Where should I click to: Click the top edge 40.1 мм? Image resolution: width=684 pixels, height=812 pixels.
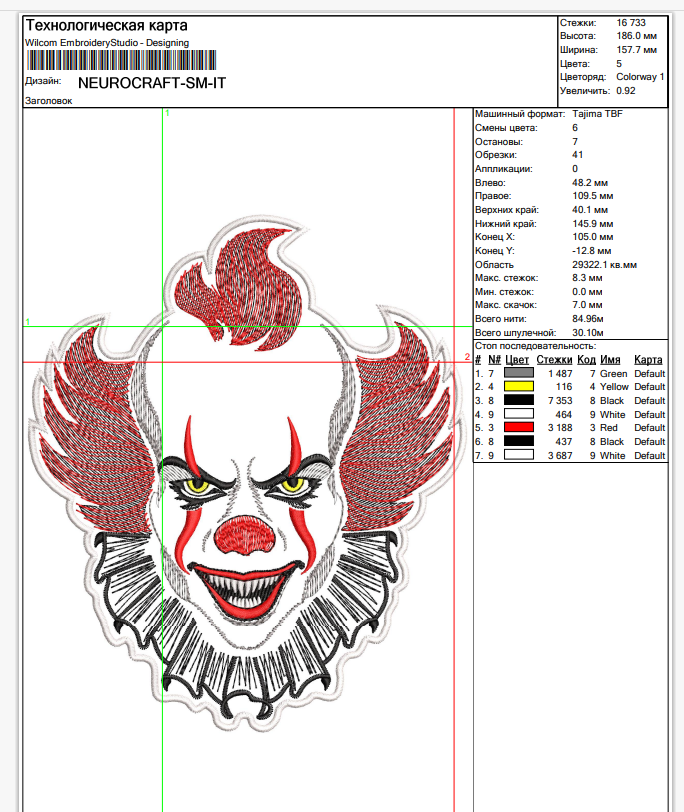[x=590, y=210]
